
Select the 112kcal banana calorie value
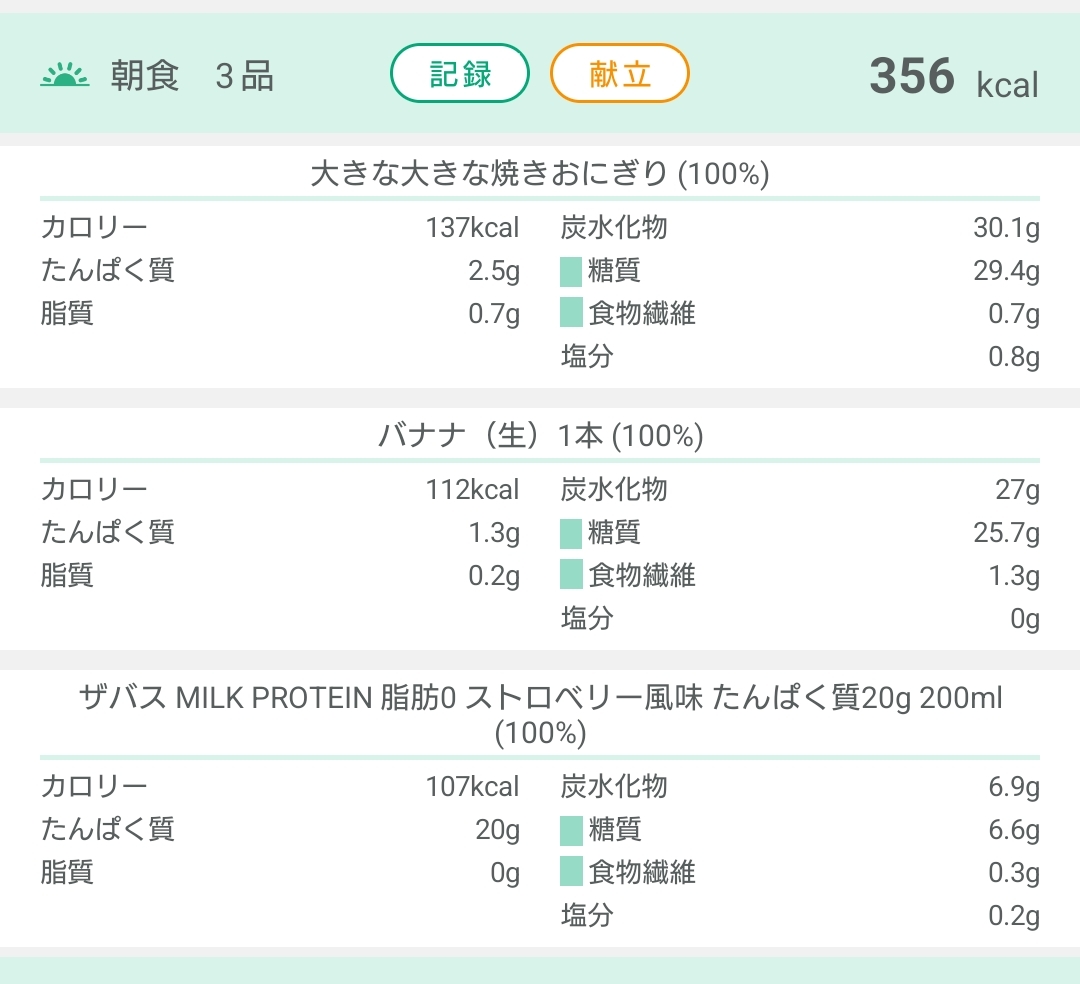pos(472,490)
